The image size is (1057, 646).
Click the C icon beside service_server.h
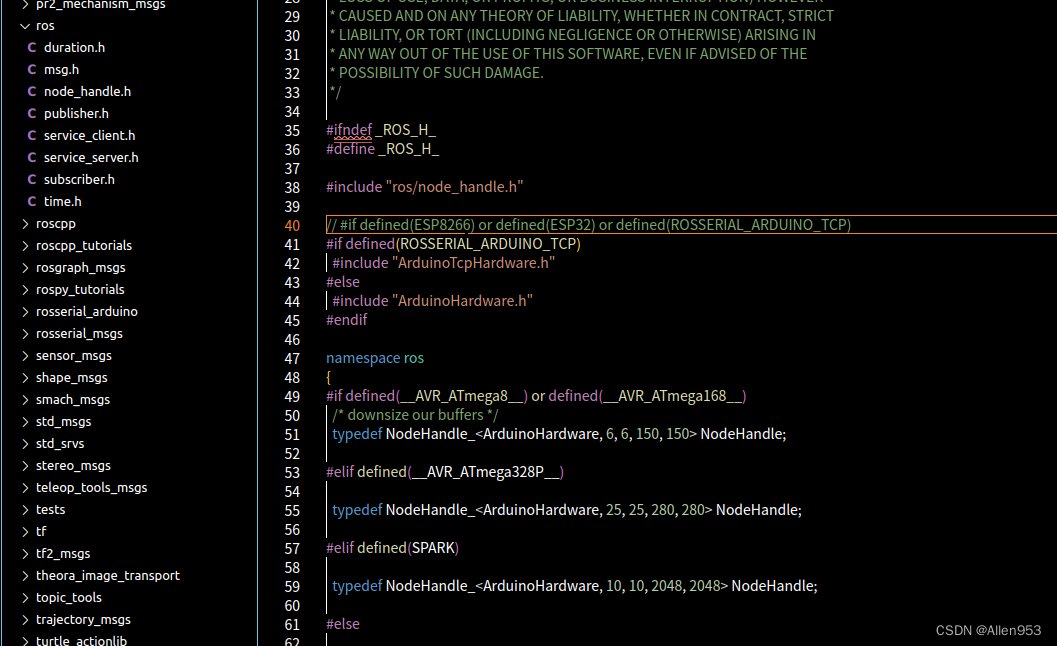32,157
